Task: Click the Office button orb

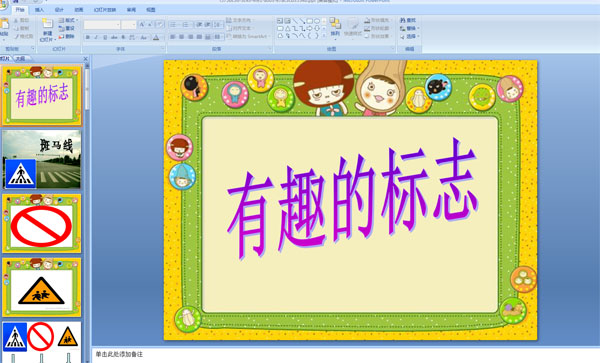Action: click(3, 5)
